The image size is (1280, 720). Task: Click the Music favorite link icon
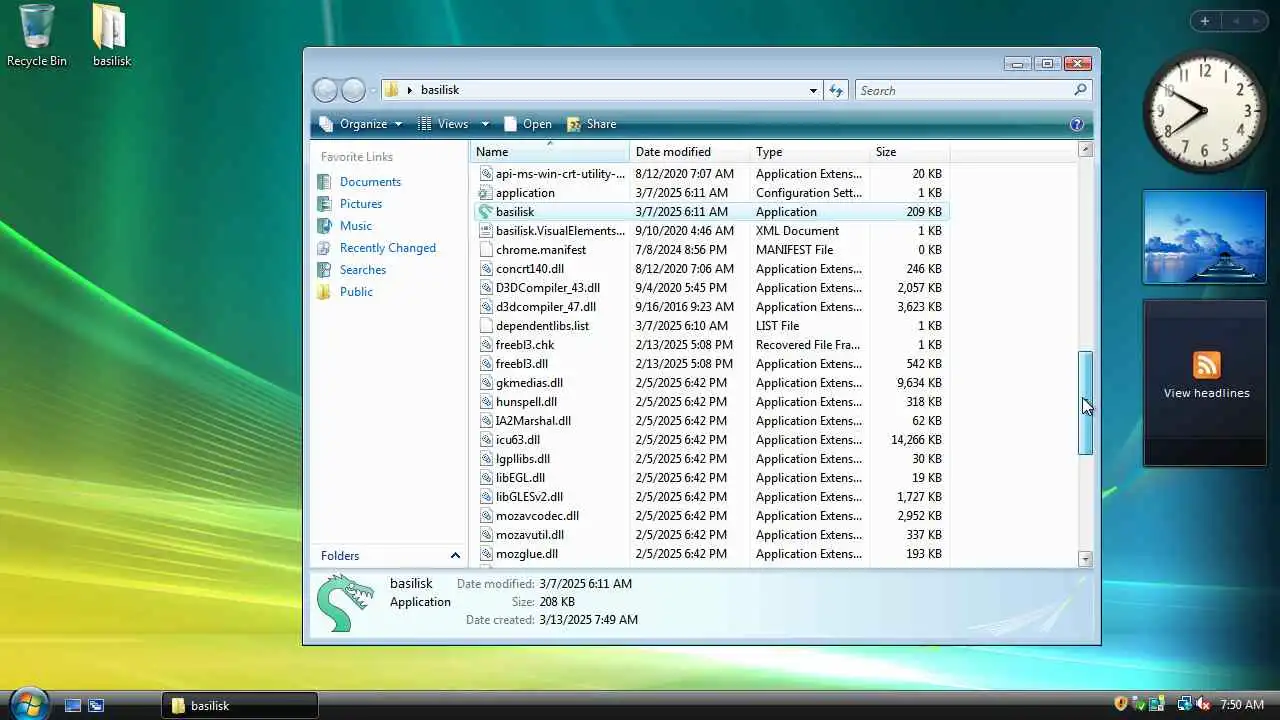click(324, 226)
